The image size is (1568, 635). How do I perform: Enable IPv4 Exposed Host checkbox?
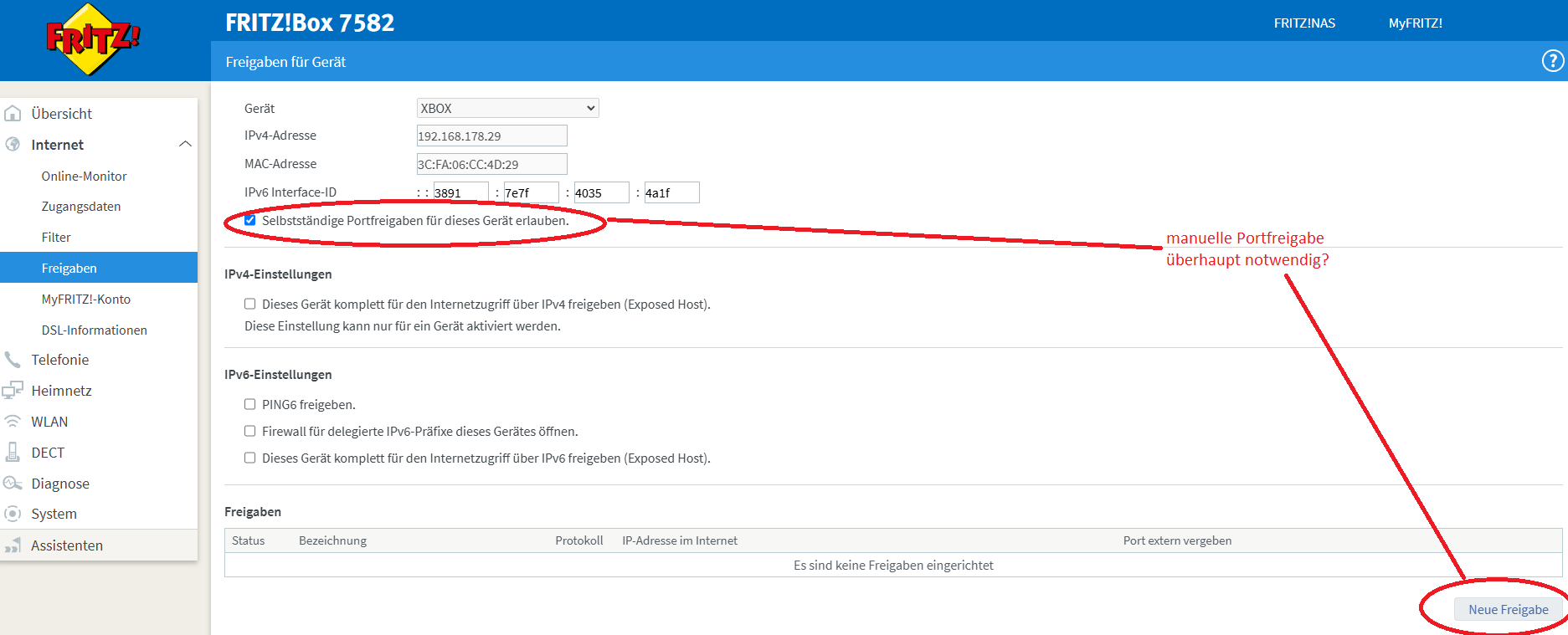pos(249,305)
